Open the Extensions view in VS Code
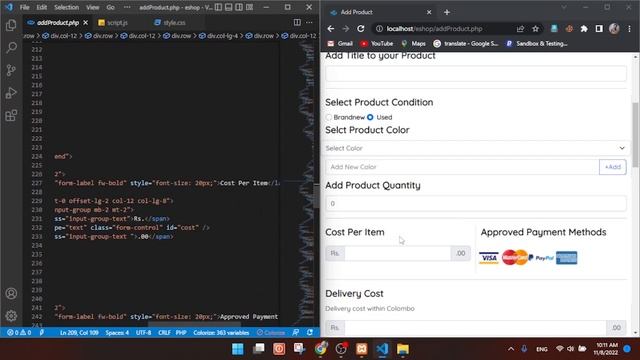640x360 pixels. [11, 116]
